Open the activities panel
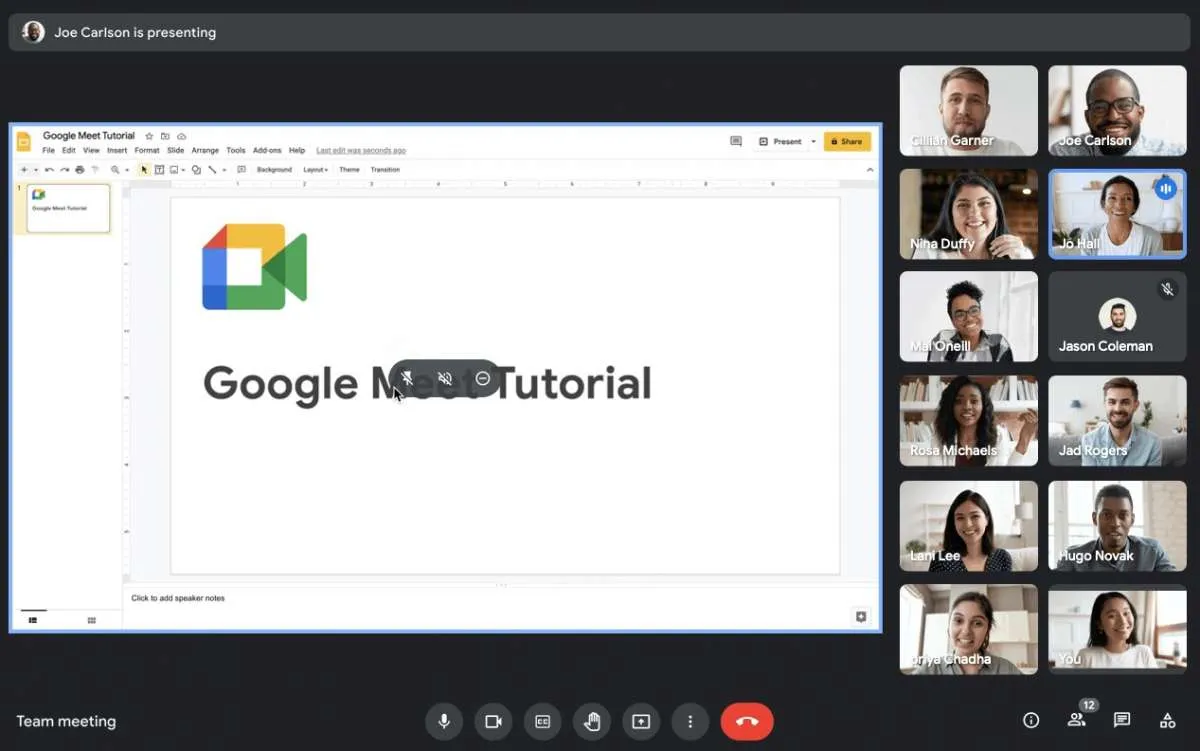1200x751 pixels. pos(1167,721)
